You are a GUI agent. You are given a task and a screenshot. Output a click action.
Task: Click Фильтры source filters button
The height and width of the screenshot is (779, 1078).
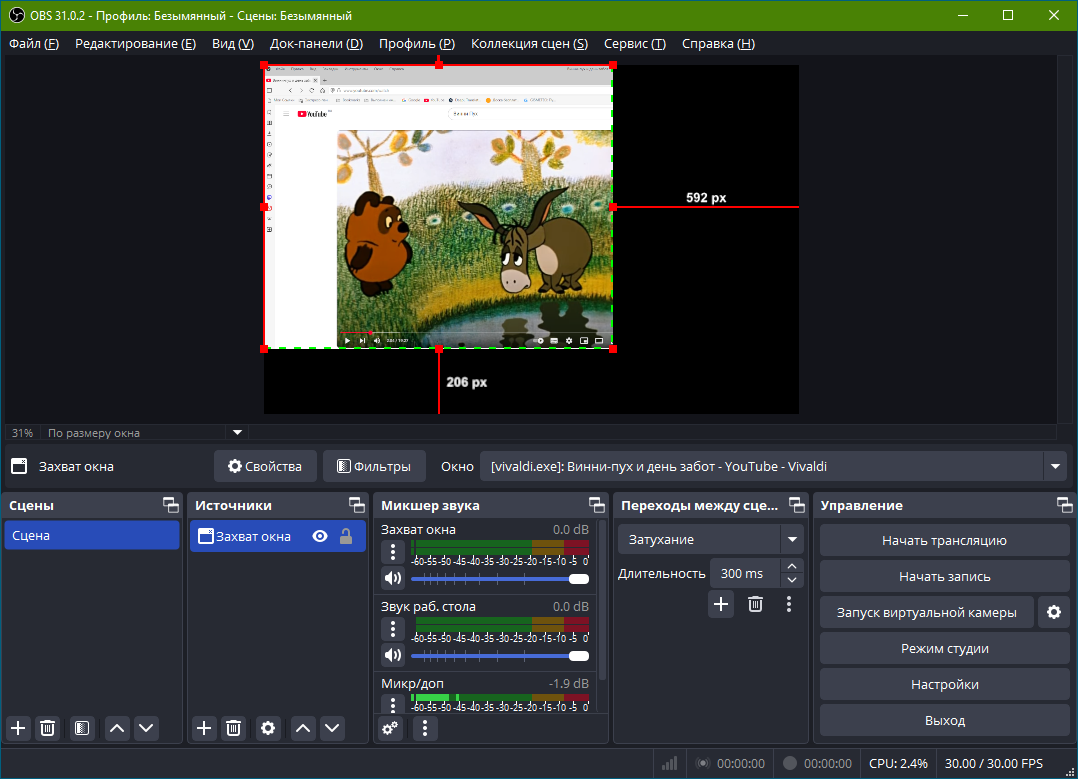point(375,466)
